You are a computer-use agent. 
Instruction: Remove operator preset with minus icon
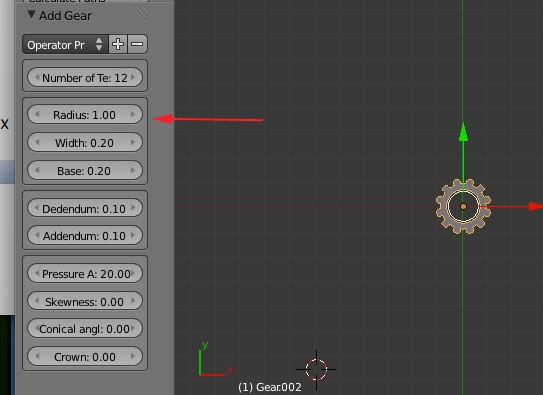137,44
